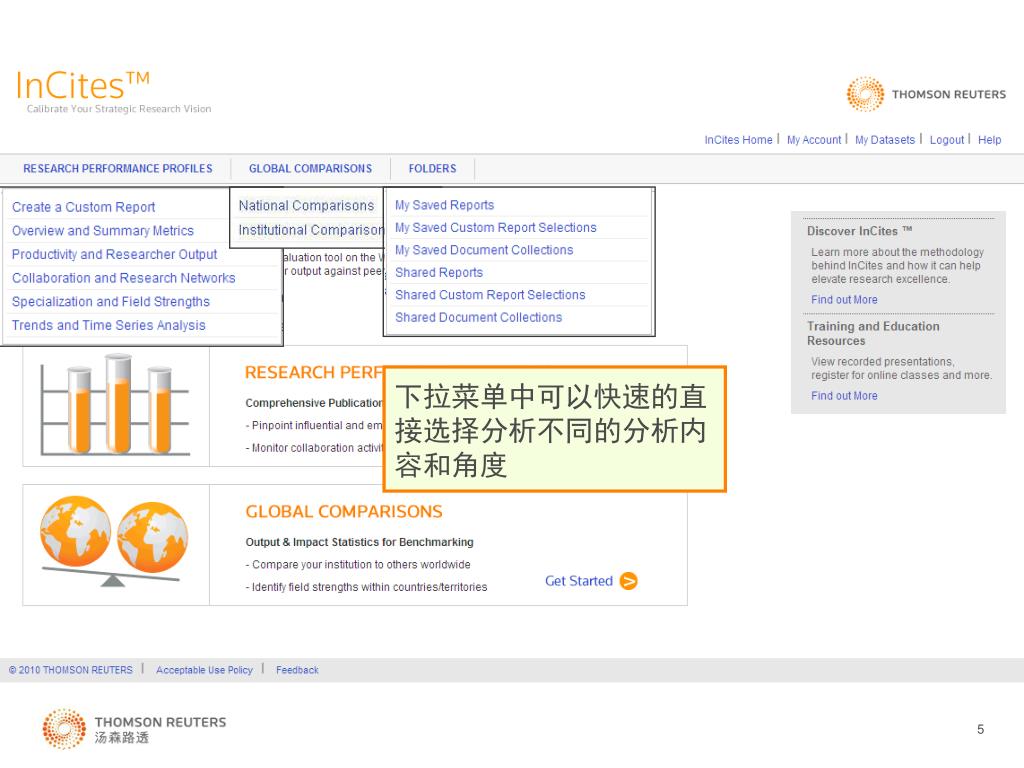Click the test tubes illustration
This screenshot has width=1024, height=768.
[x=116, y=405]
